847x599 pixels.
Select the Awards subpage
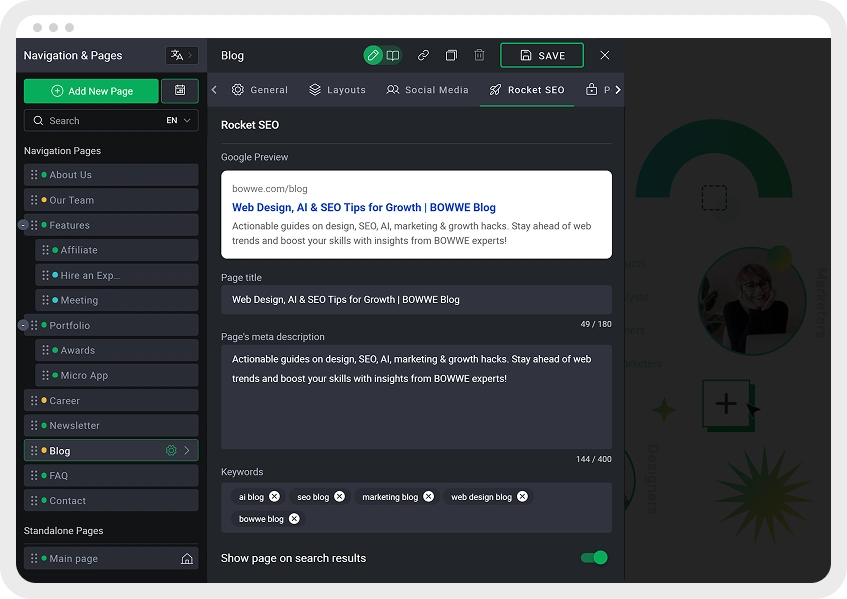[x=117, y=350]
